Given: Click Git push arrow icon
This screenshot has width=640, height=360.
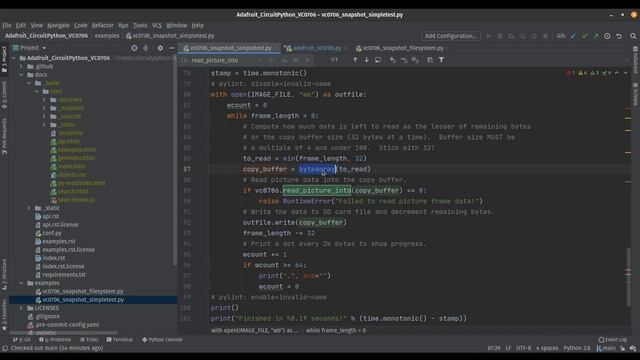Looking at the screenshot, I should pyautogui.click(x=596, y=36).
